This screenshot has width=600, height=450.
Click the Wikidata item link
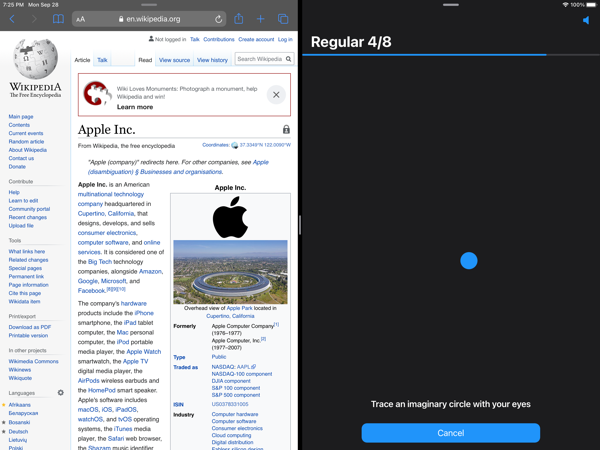tap(24, 302)
